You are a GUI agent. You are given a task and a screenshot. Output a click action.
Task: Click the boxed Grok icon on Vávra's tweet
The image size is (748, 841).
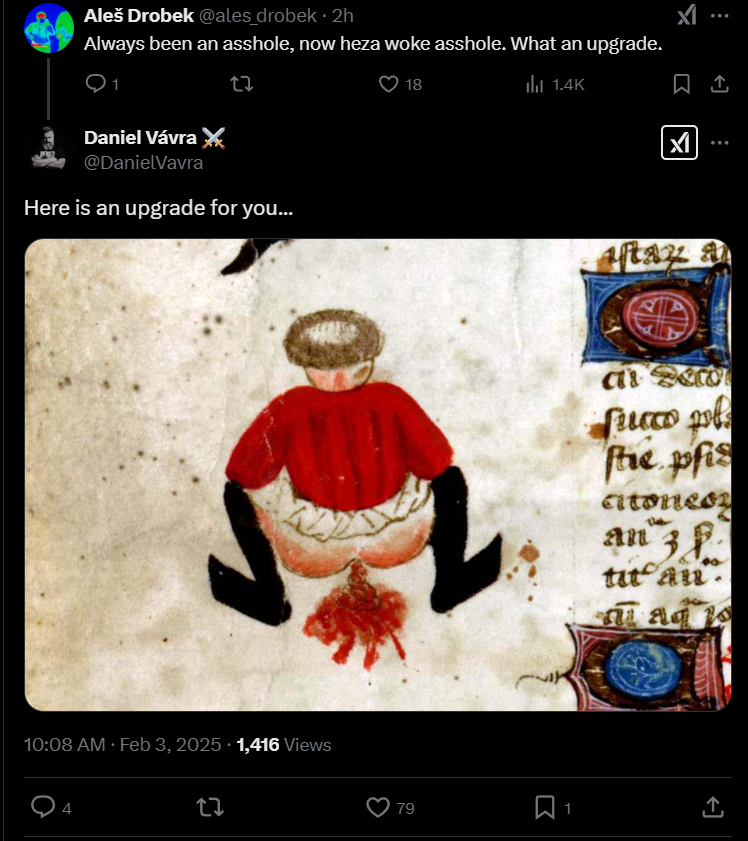[x=679, y=143]
